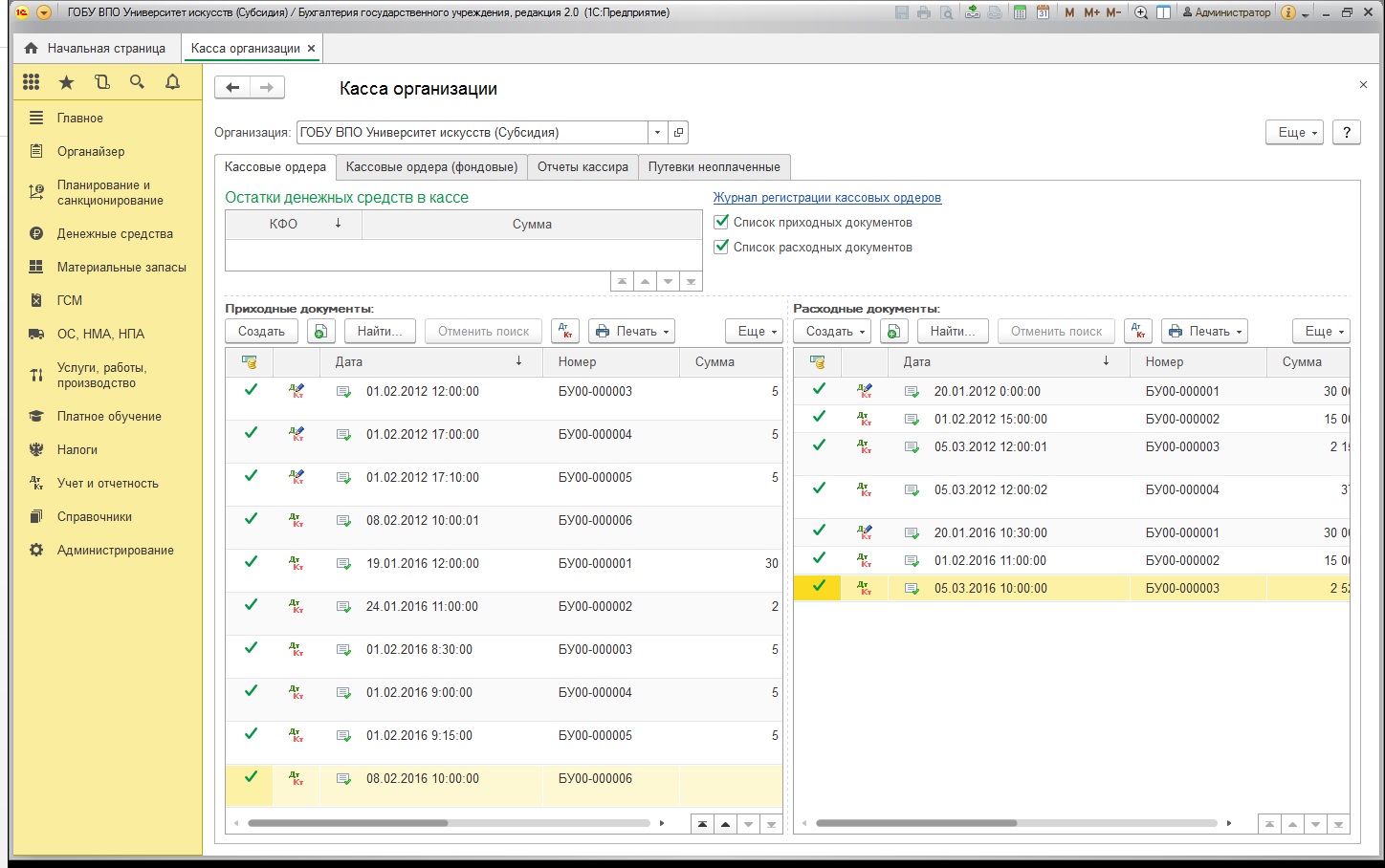Screen dimensions: 1385x868
Task: Open Платное обучение section in sidebar
Action: 109,417
